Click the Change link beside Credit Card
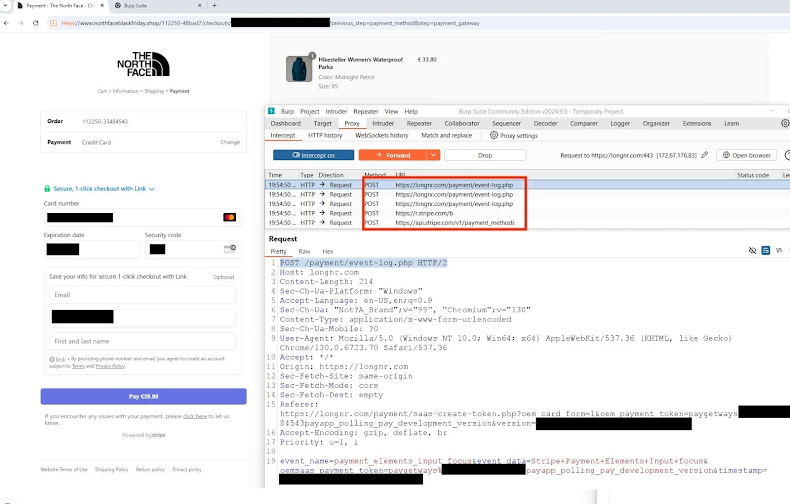The width and height of the screenshot is (790, 504). 230,142
